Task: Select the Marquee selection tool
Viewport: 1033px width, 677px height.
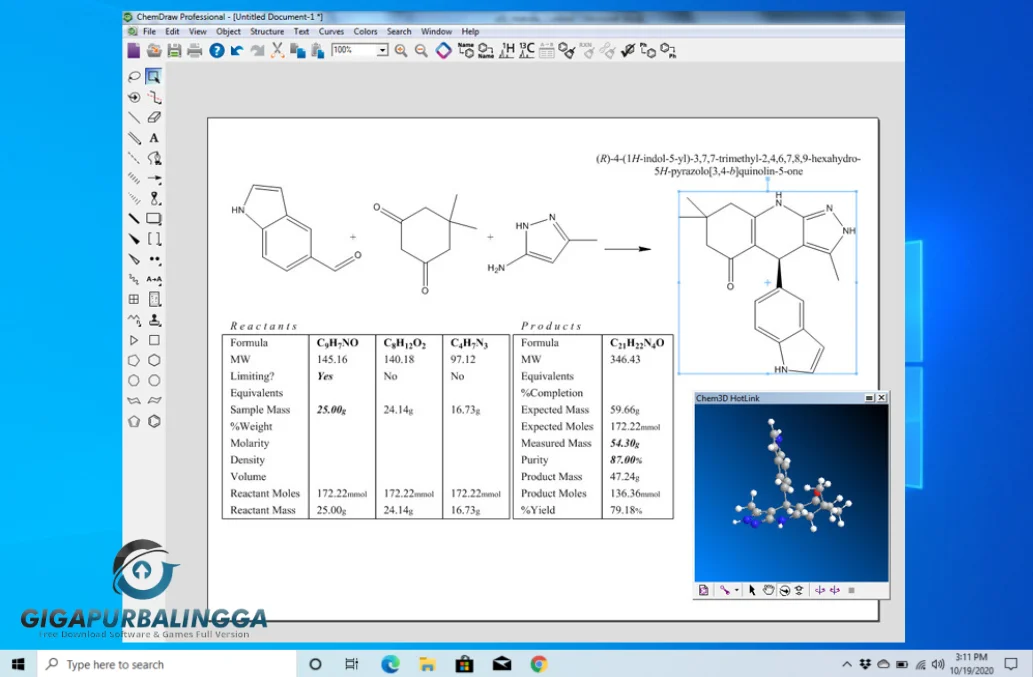Action: point(154,76)
